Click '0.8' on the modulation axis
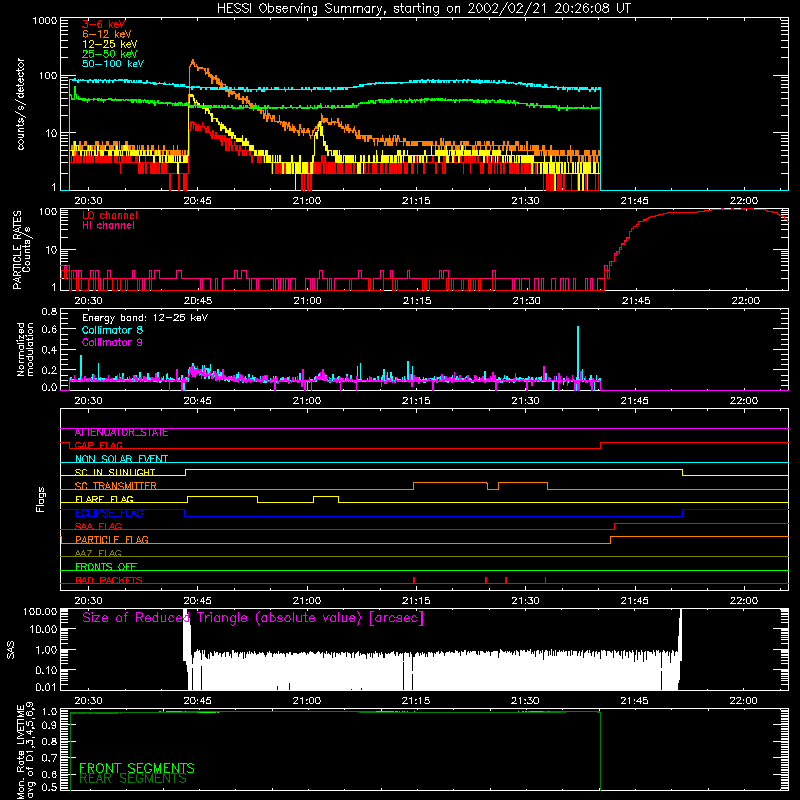 tap(49, 311)
